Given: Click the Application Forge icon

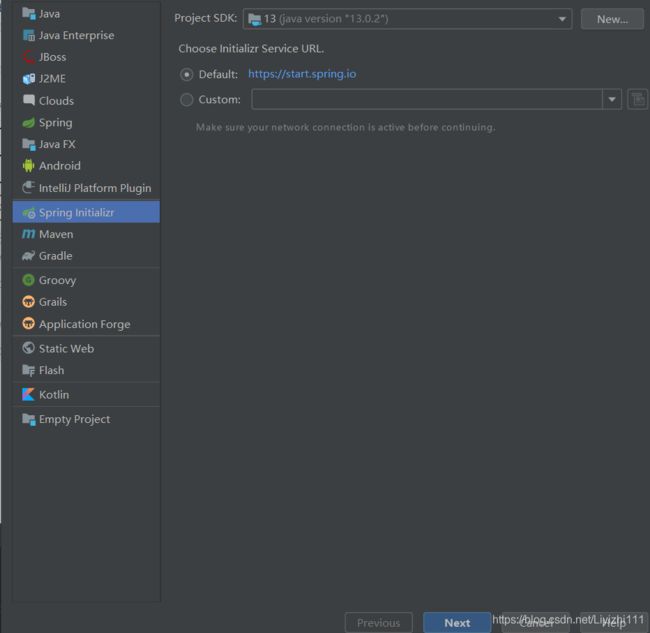Looking at the screenshot, I should tap(29, 324).
